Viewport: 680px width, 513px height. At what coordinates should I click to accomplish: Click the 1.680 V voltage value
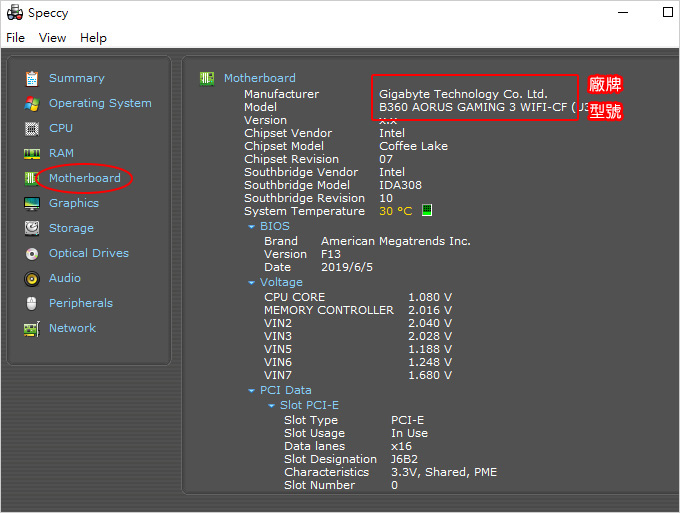click(430, 375)
